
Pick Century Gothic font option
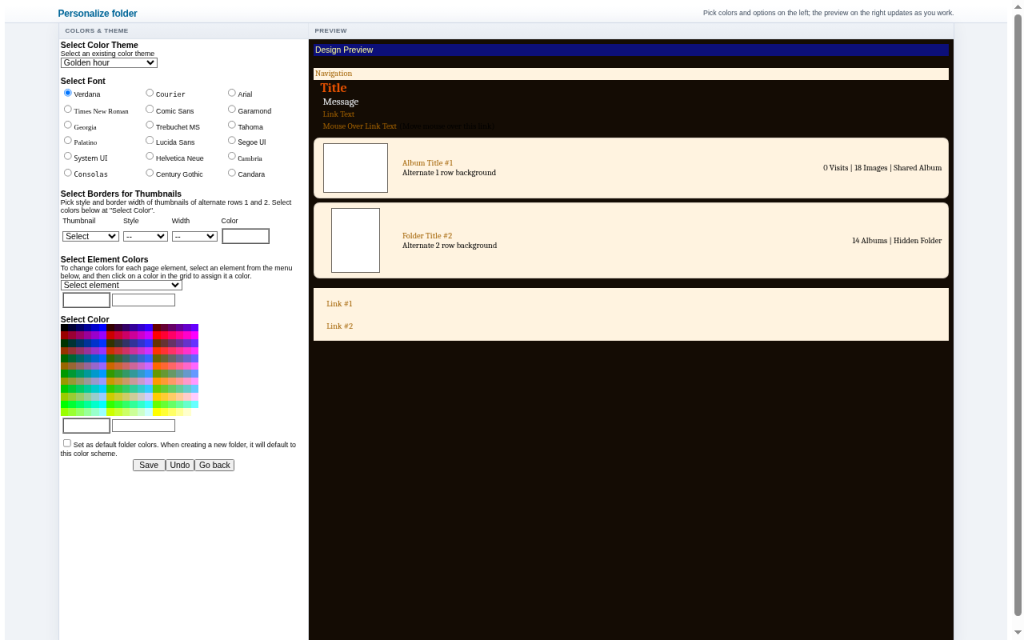pos(150,173)
